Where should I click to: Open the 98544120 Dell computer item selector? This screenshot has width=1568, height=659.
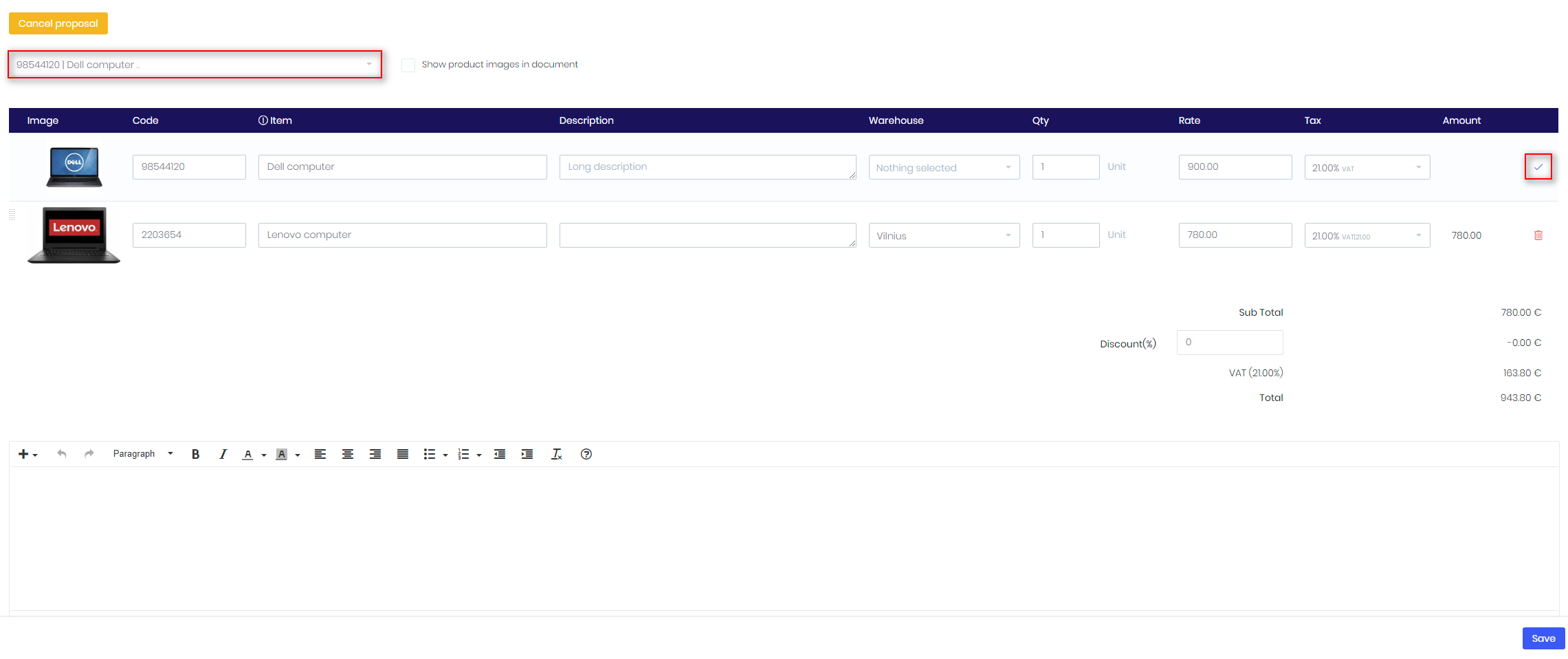pos(195,65)
